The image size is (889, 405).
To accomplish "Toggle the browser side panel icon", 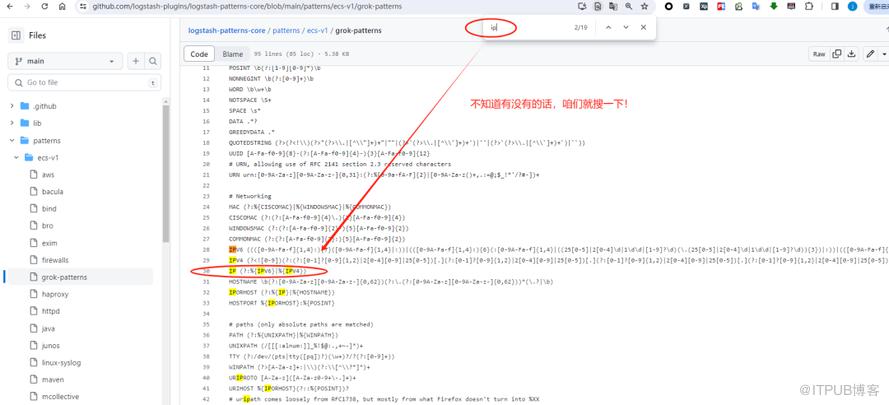I will point(835,6).
